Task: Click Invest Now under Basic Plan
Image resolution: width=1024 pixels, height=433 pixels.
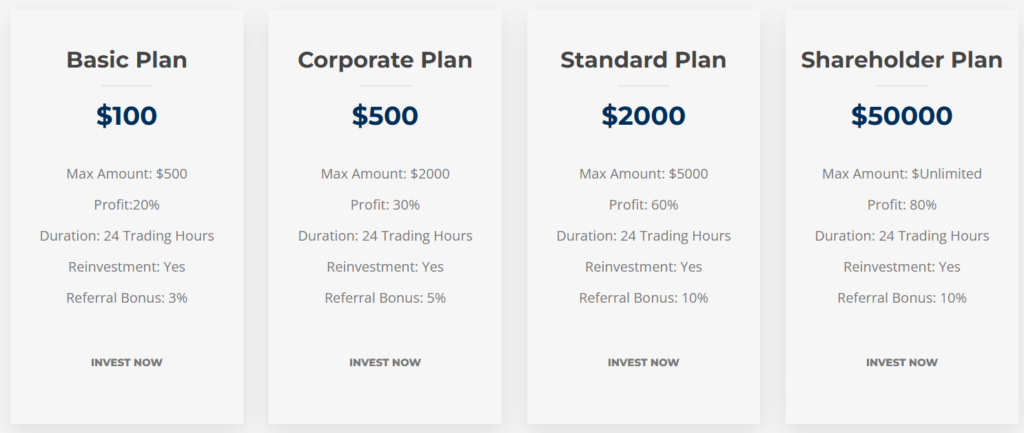Action: click(x=126, y=362)
